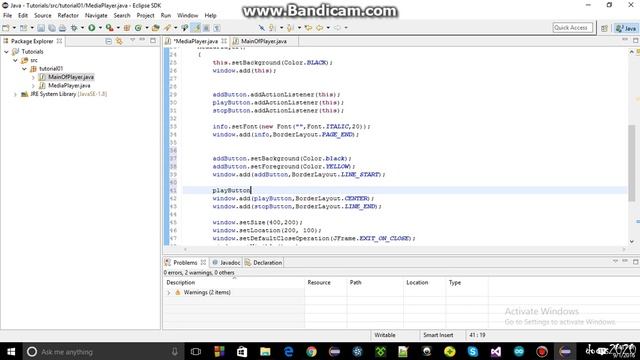The image size is (640, 360).
Task: Open Skype from the taskbar
Action: tap(473, 351)
